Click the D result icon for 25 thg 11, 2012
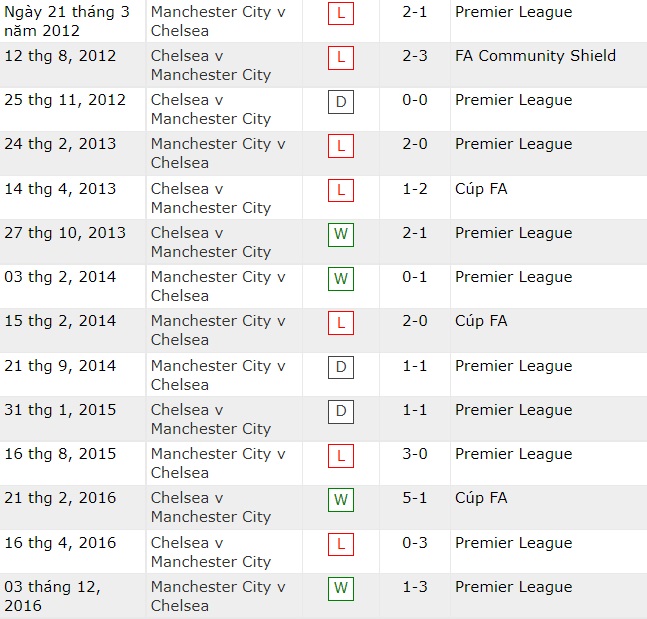647x619 pixels. pos(341,102)
